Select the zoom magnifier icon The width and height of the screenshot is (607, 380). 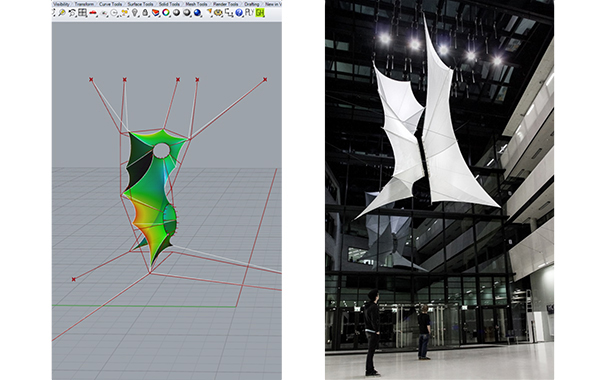pos(62,13)
